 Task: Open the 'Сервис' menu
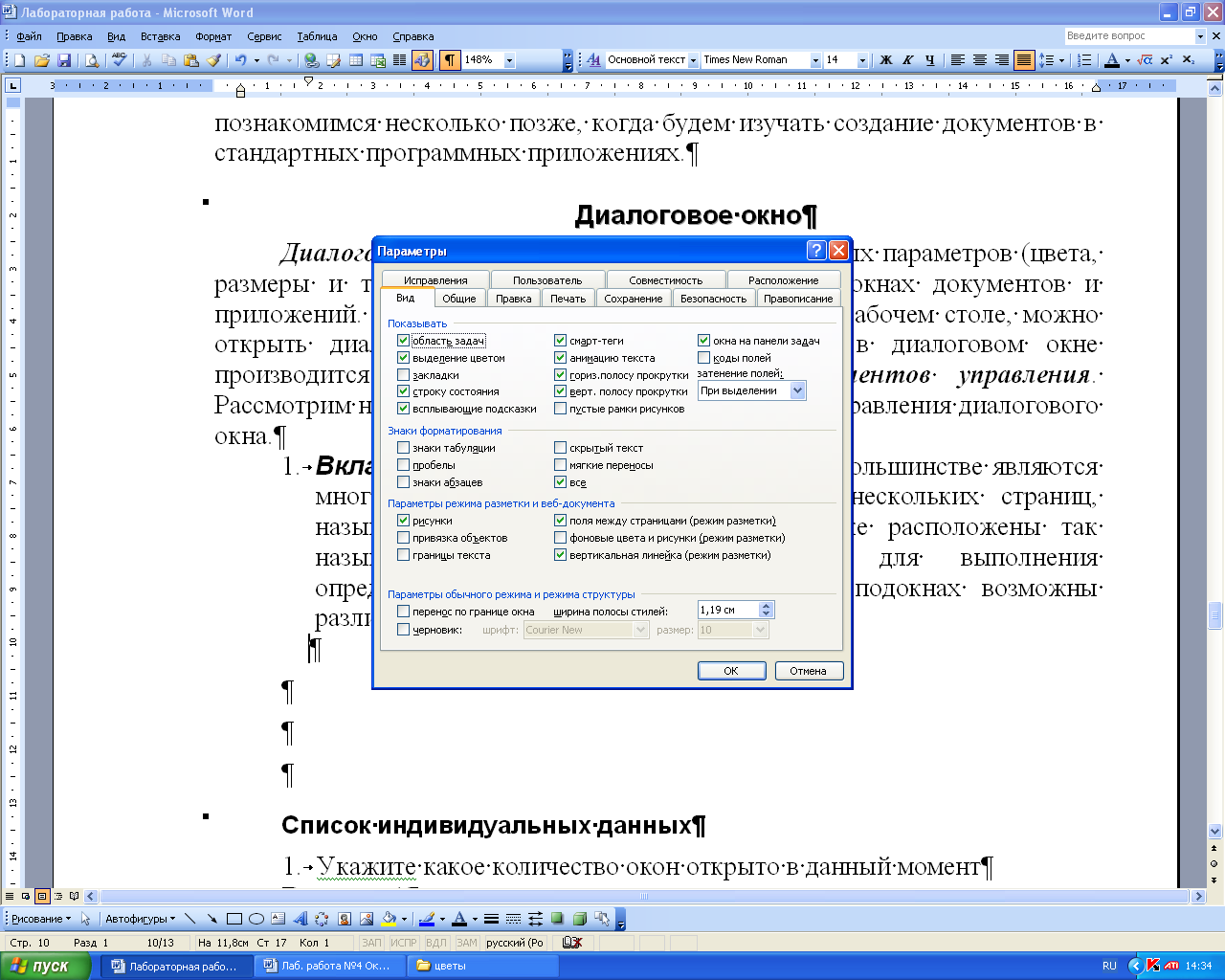coord(264,36)
